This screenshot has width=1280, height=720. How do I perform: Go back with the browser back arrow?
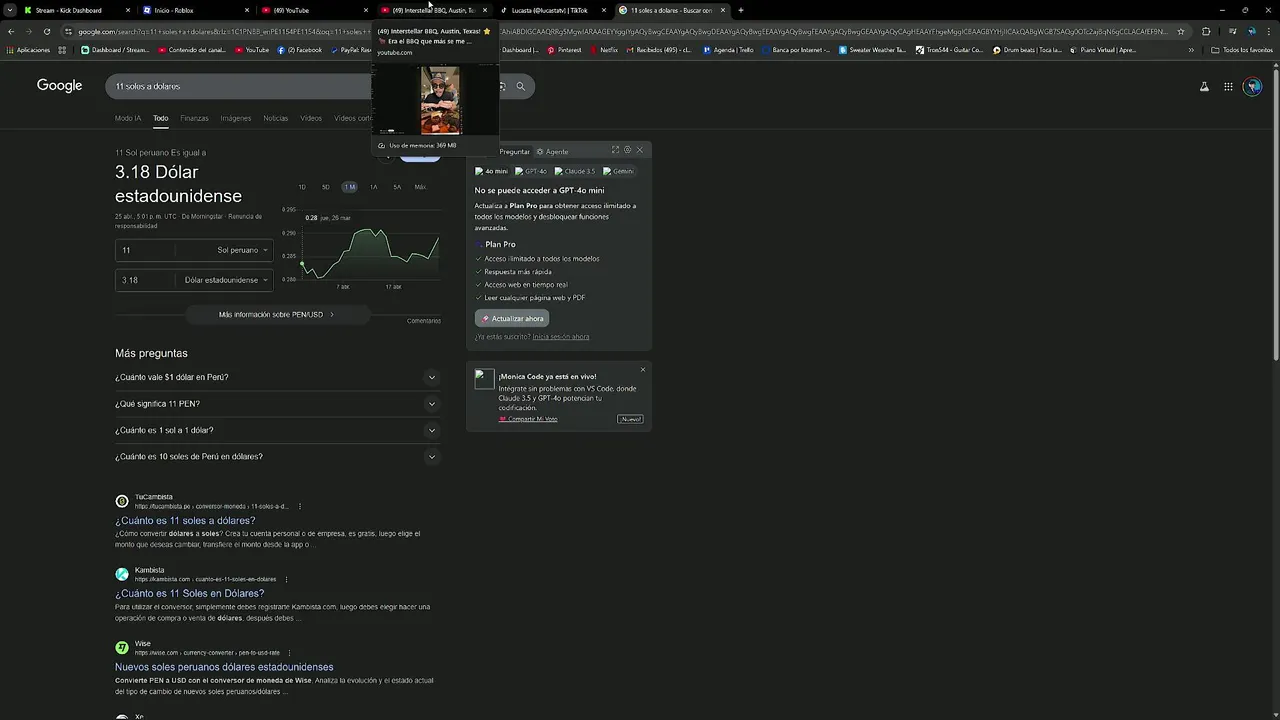(x=11, y=32)
